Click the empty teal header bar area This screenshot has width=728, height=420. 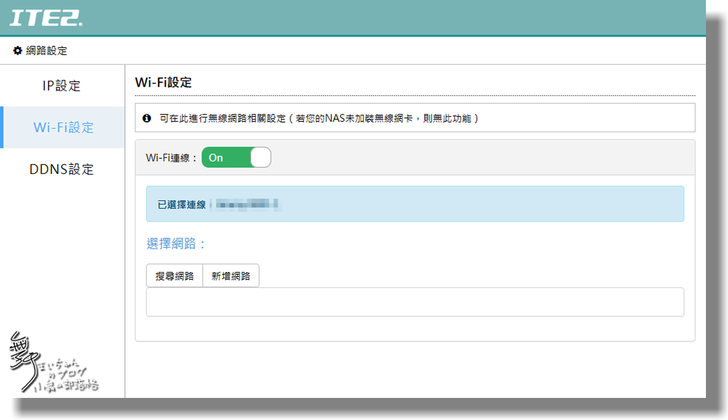click(x=400, y=18)
